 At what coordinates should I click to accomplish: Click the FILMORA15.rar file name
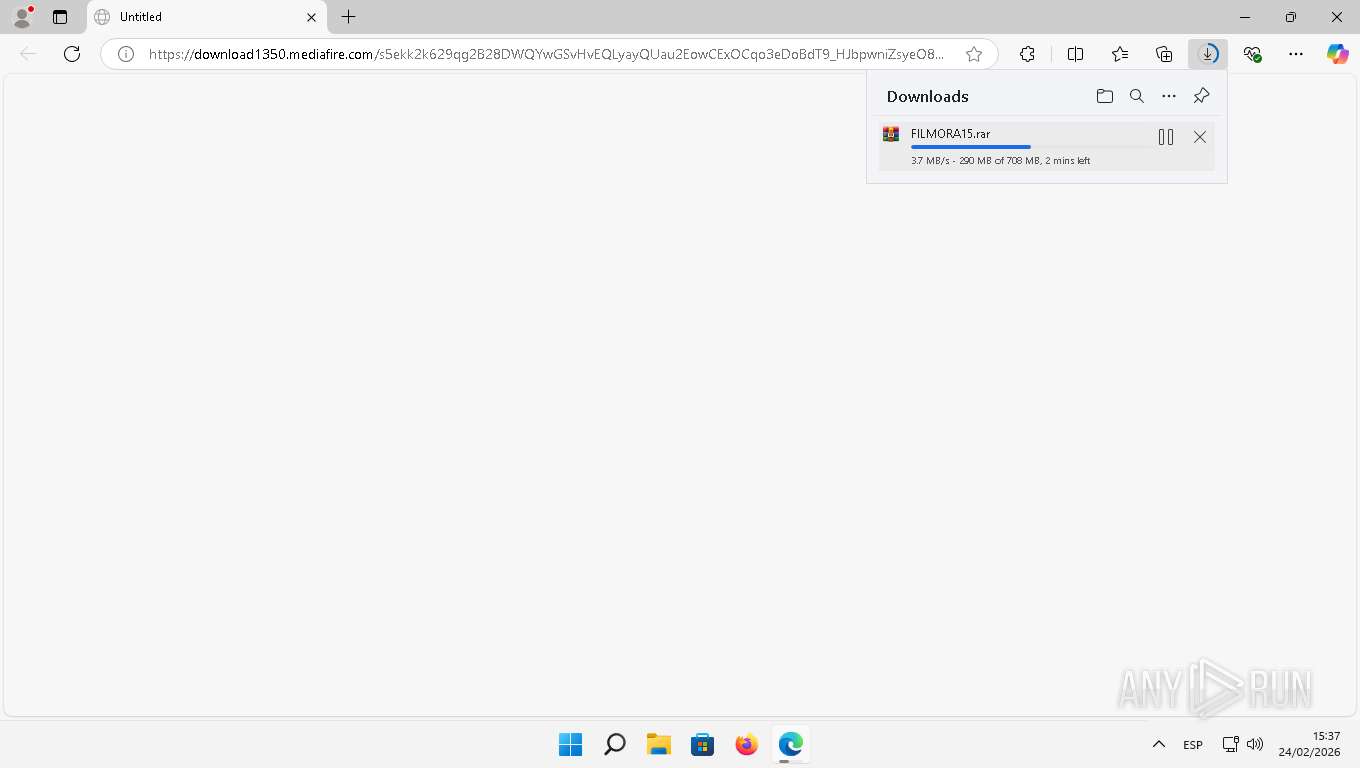click(950, 134)
